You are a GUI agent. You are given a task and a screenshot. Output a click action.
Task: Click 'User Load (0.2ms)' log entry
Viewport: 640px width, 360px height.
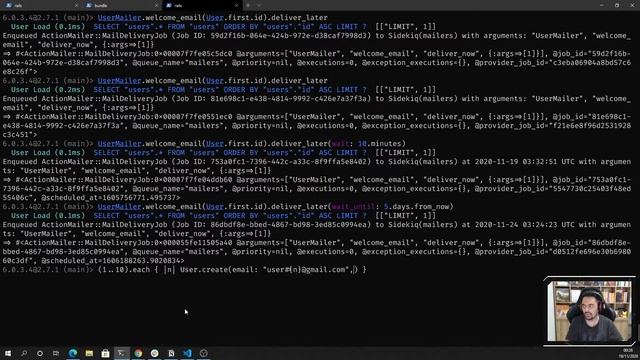(48, 90)
